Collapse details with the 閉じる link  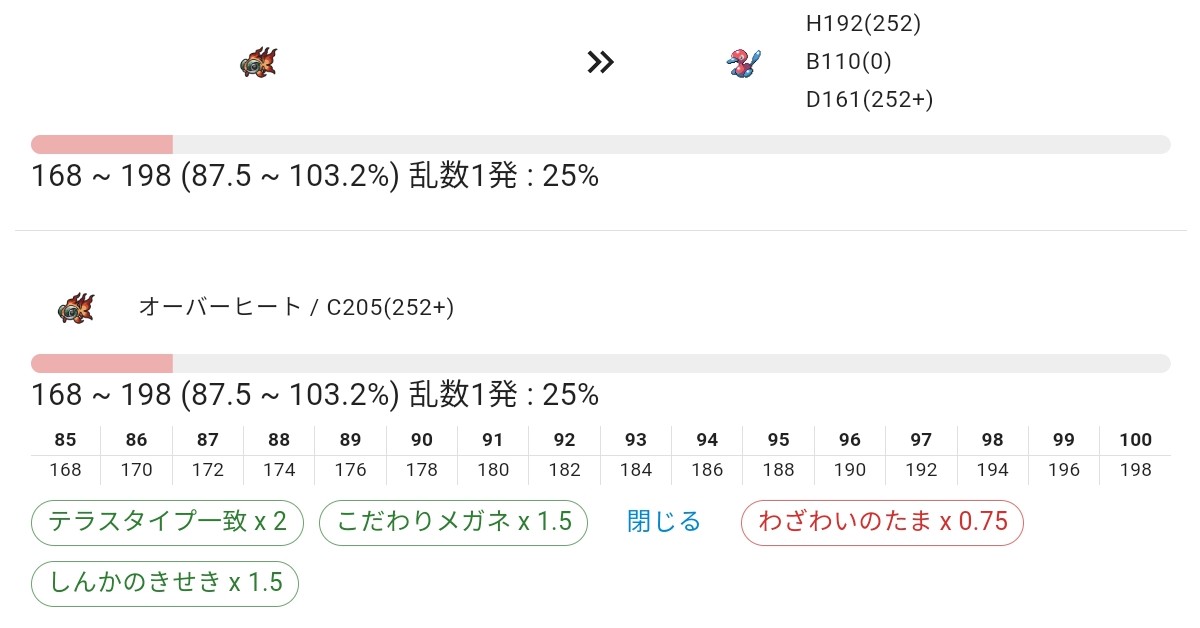[664, 522]
